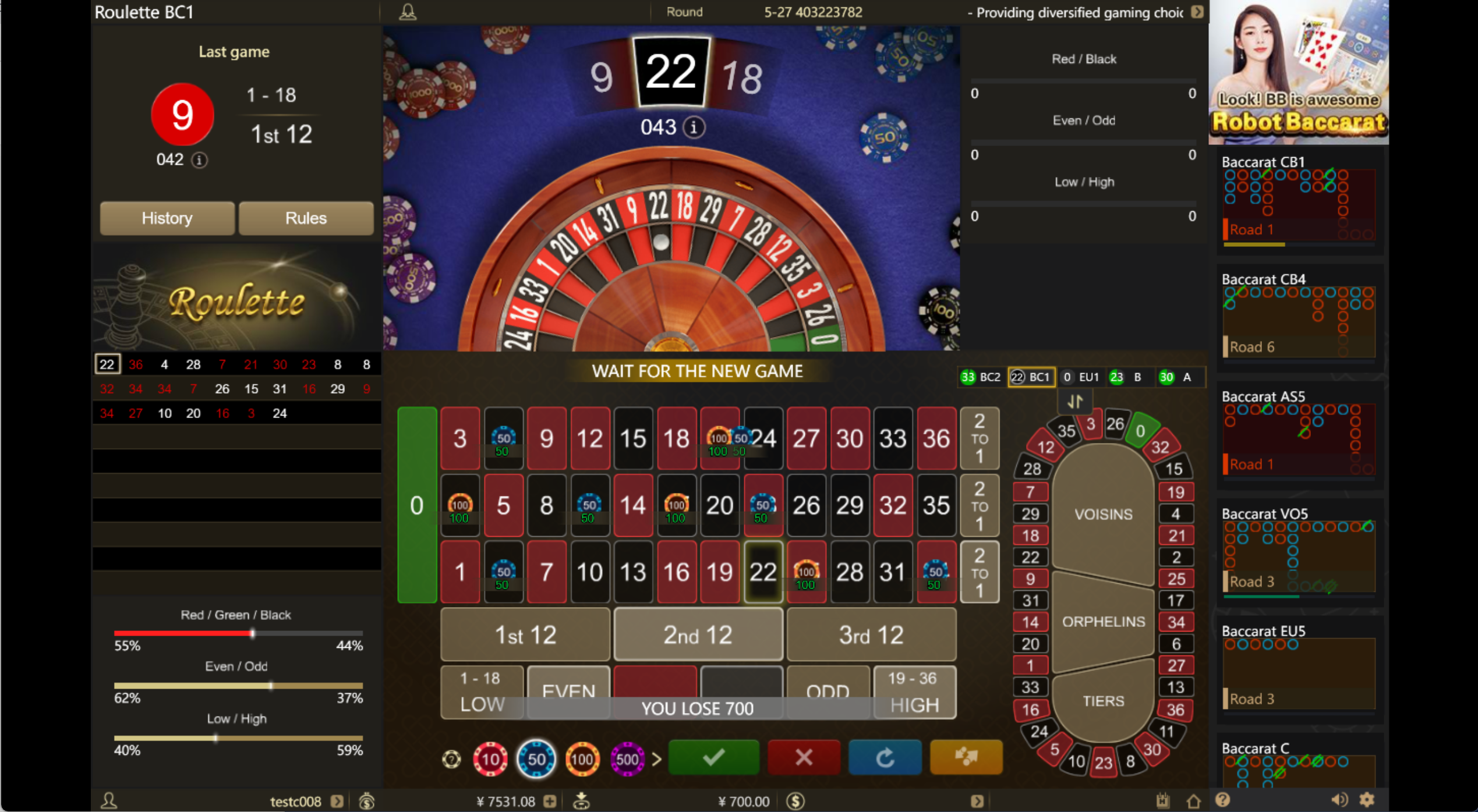Screen dimensions: 1478x812
Task: Click the home icon in bottom bar
Action: (x=1193, y=801)
